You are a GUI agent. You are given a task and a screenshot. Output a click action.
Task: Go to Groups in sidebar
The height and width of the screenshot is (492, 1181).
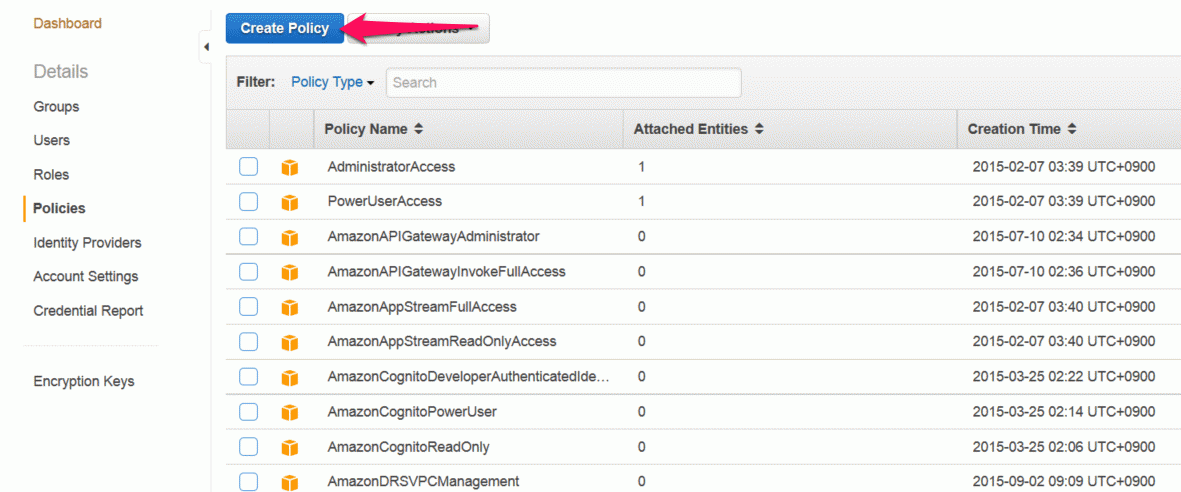click(x=56, y=106)
